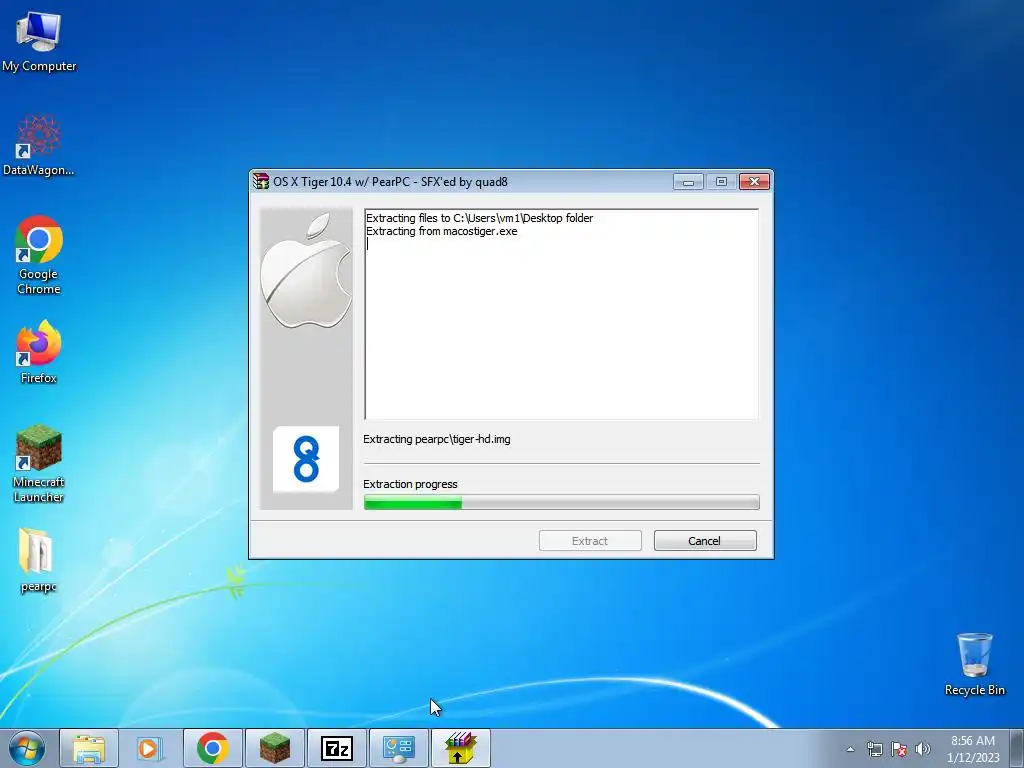The height and width of the screenshot is (768, 1024).
Task: Close the OS X Tiger extractor window
Action: point(754,182)
